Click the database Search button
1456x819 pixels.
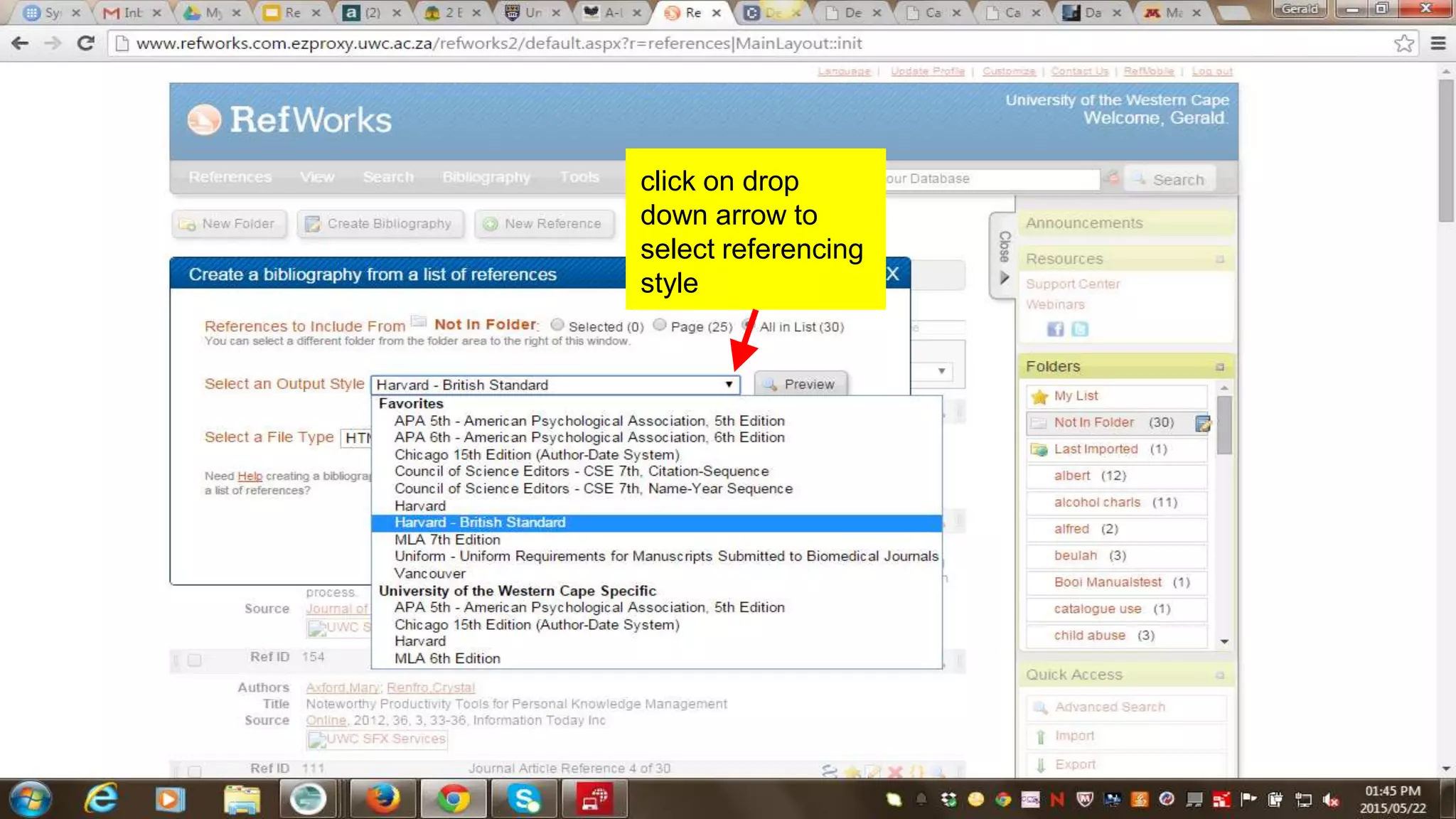tap(1169, 180)
